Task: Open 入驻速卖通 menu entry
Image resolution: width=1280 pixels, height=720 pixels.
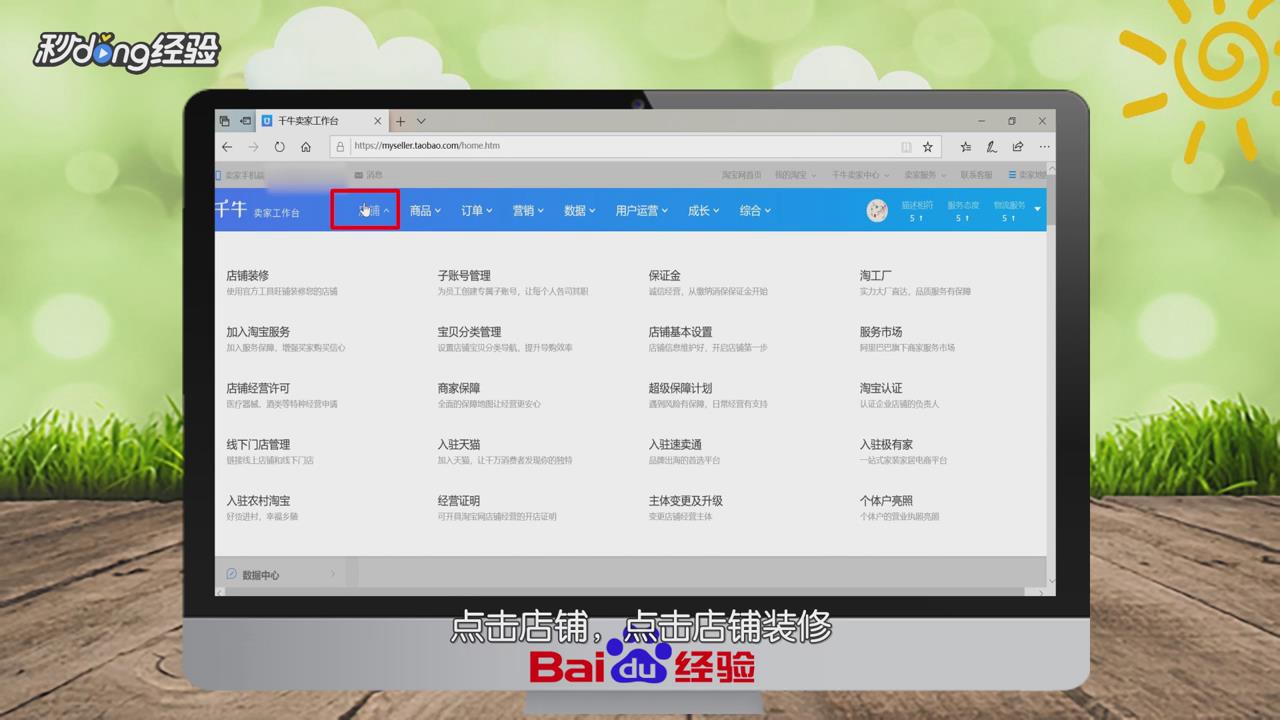Action: pyautogui.click(x=675, y=444)
